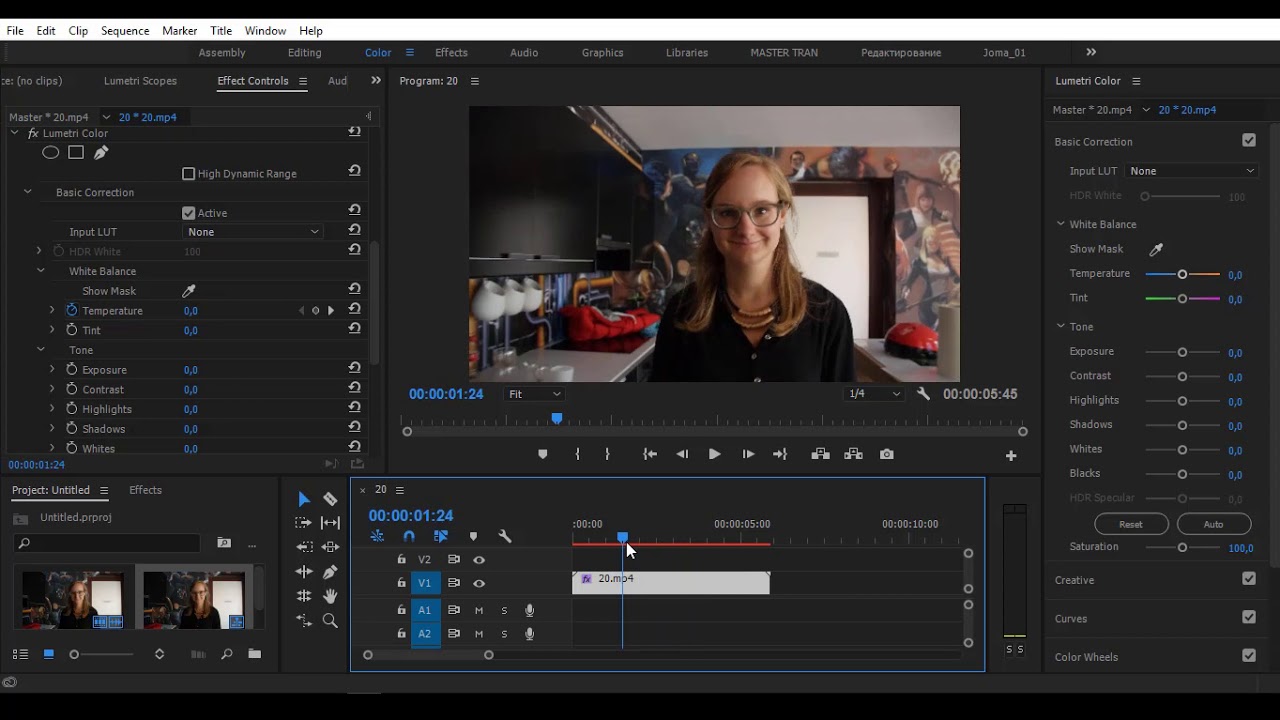Collapse White Balance in Lumetri Color panel
The width and height of the screenshot is (1280, 720).
tap(1061, 224)
